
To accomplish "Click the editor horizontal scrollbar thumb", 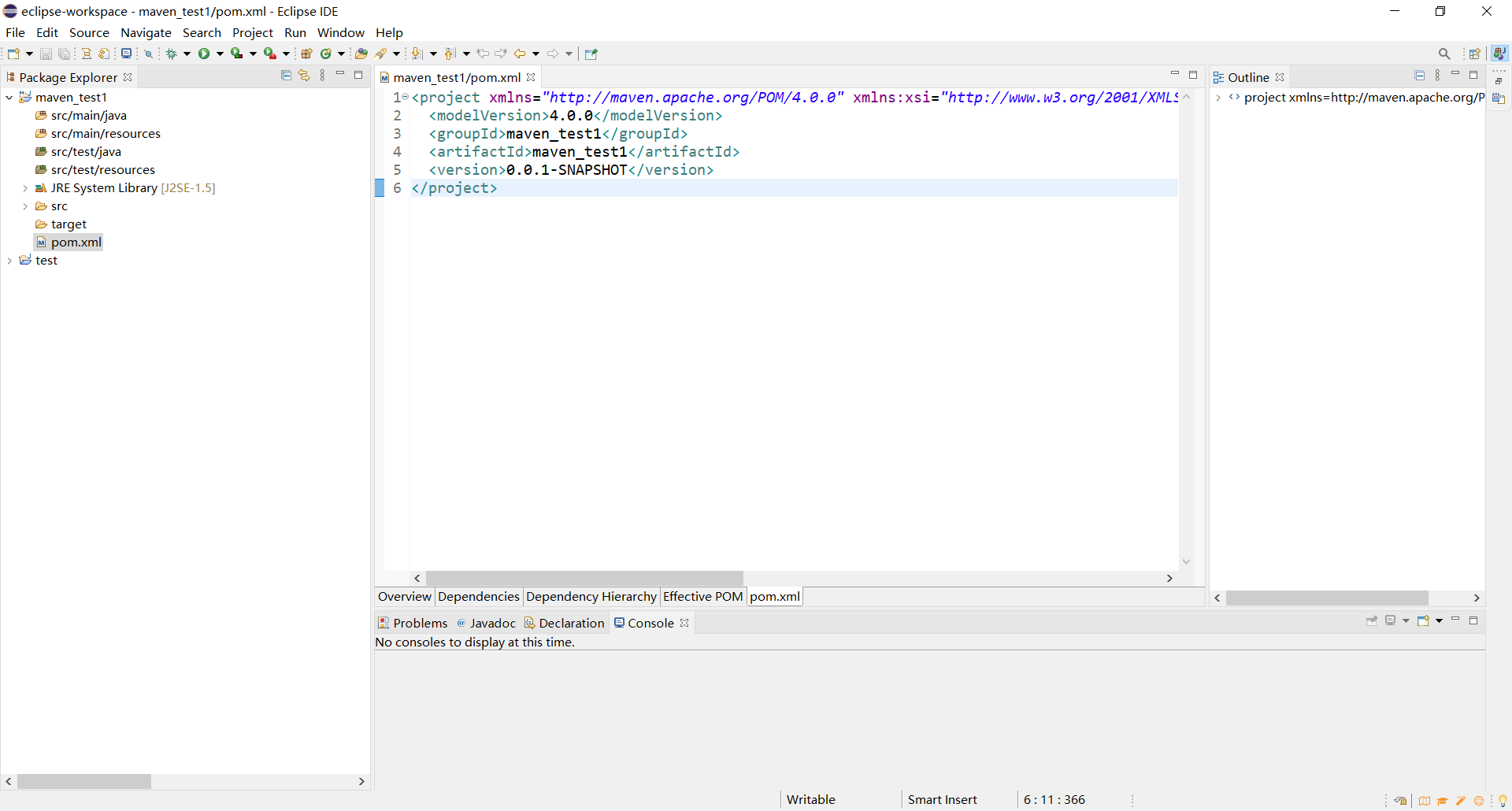I will [584, 578].
